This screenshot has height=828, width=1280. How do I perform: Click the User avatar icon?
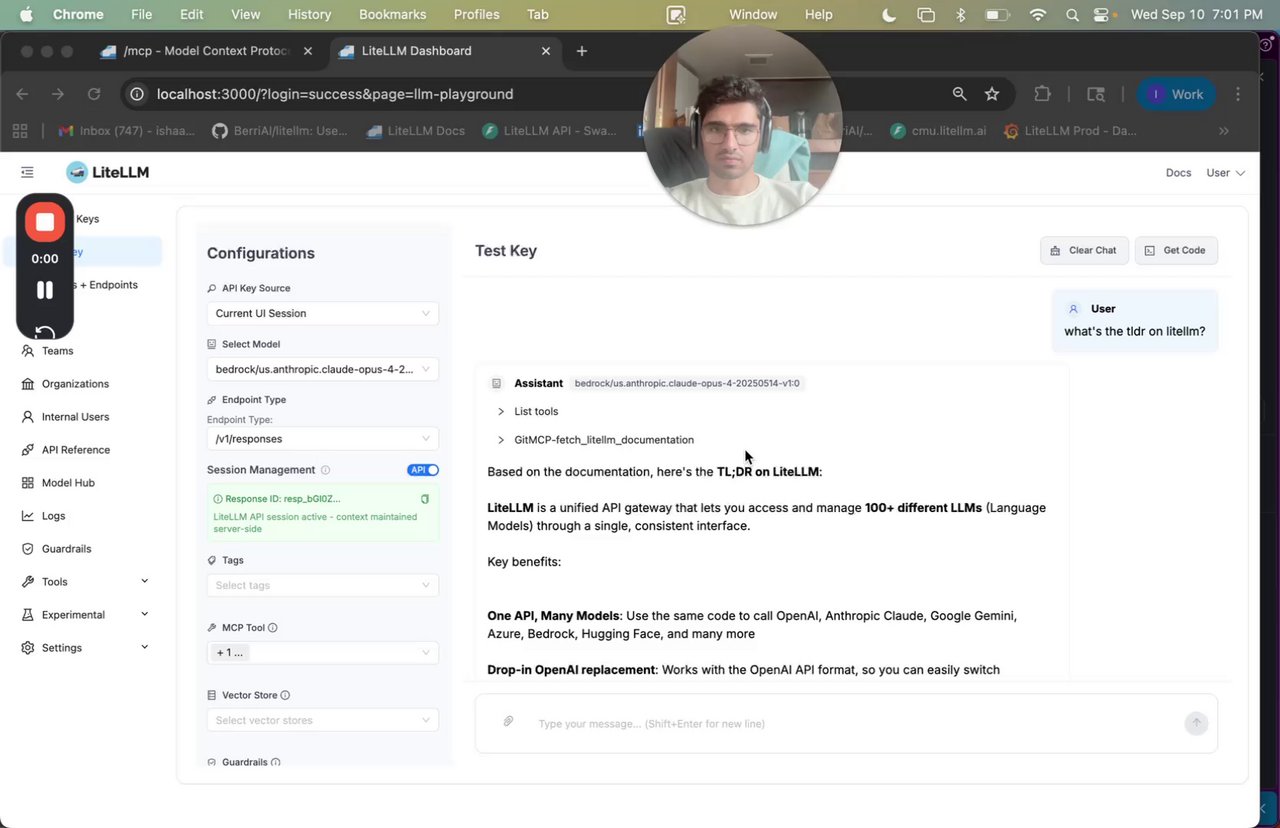tap(1074, 309)
